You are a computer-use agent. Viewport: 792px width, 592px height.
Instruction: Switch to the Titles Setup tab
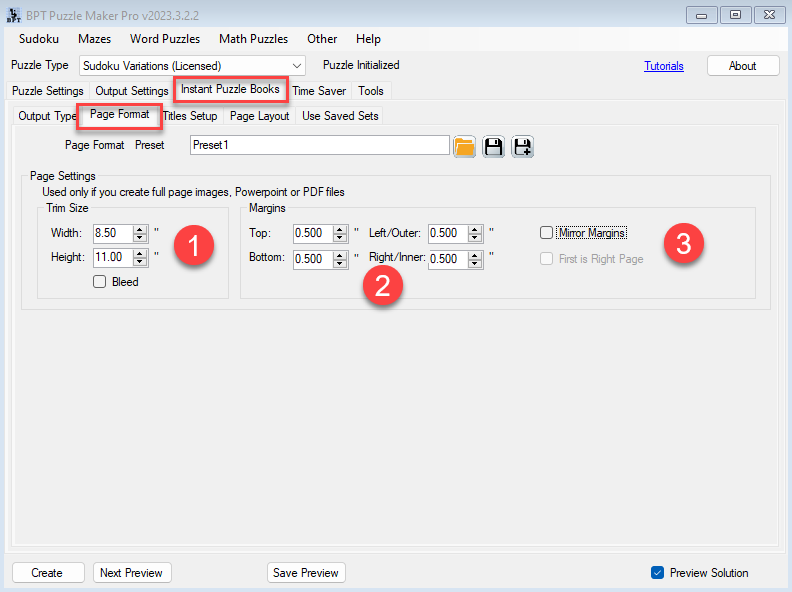190,116
